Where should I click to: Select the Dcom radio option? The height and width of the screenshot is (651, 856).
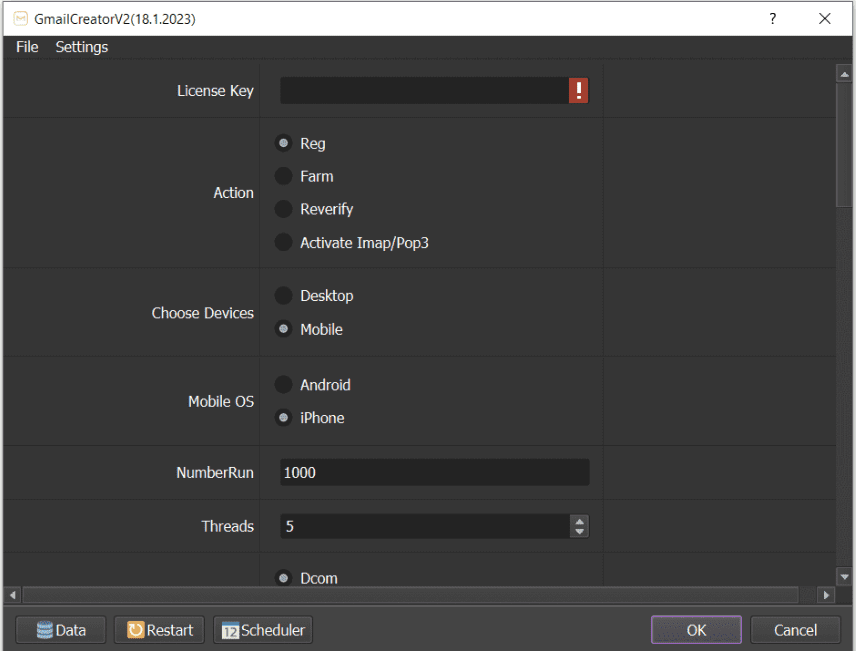coord(283,577)
